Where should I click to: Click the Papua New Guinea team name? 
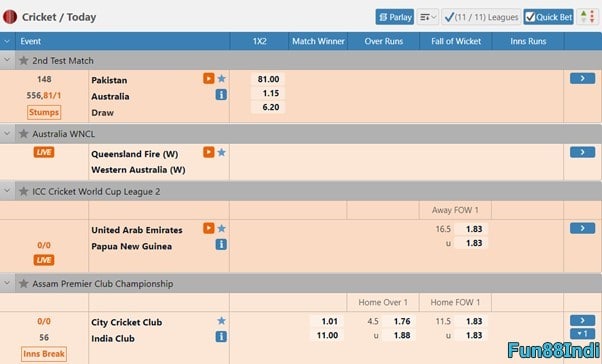point(131,246)
